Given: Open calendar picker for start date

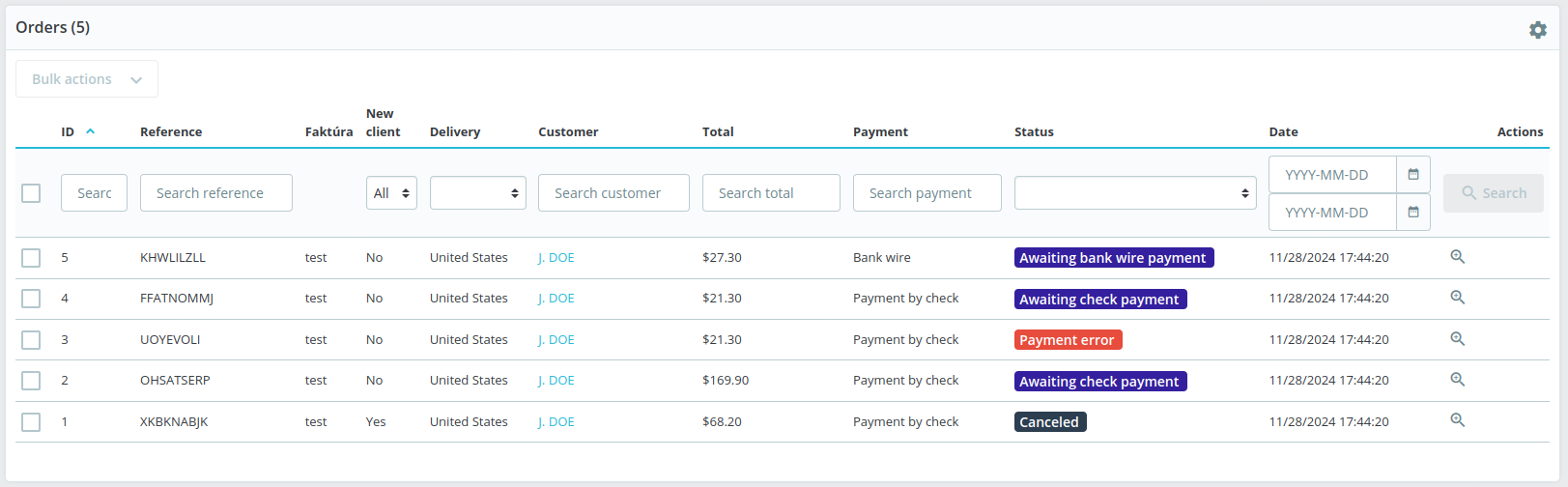Looking at the screenshot, I should tap(1412, 175).
